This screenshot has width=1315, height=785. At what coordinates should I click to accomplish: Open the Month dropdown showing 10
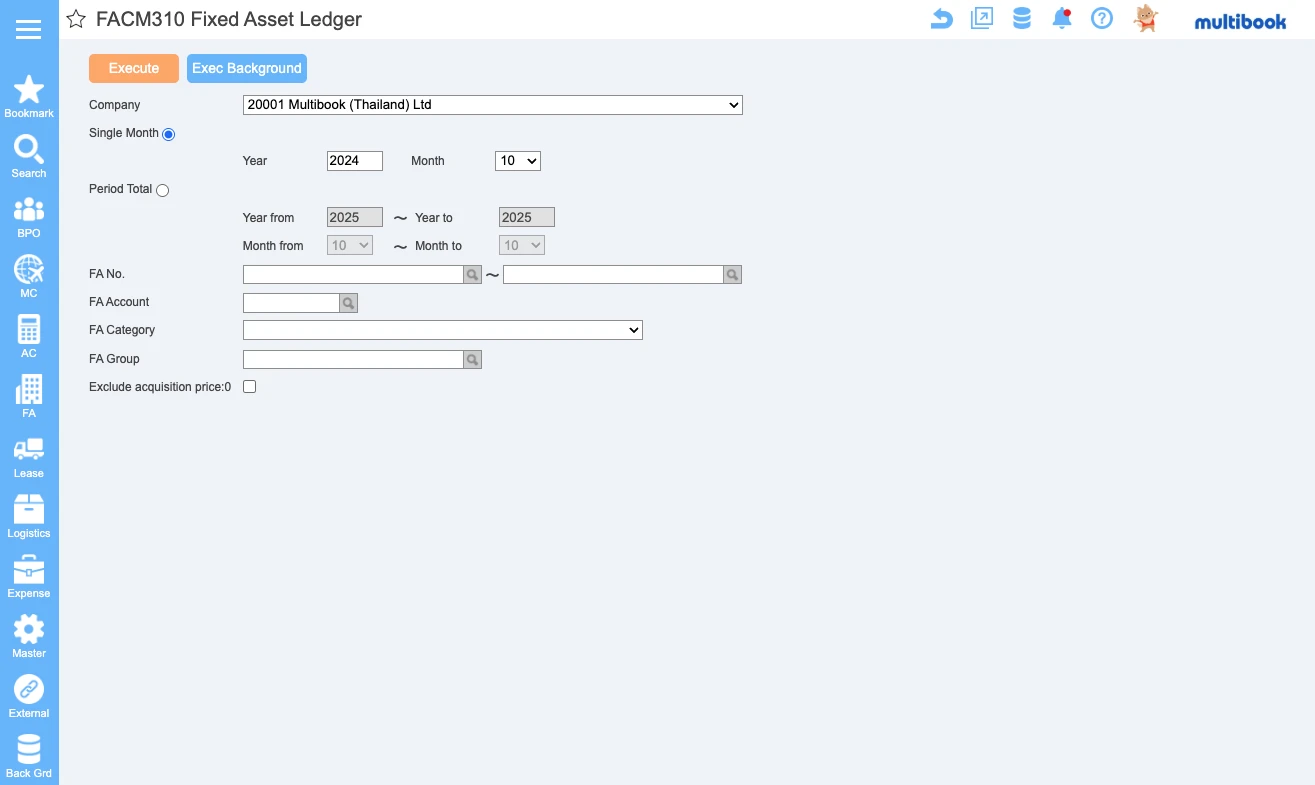click(x=517, y=161)
